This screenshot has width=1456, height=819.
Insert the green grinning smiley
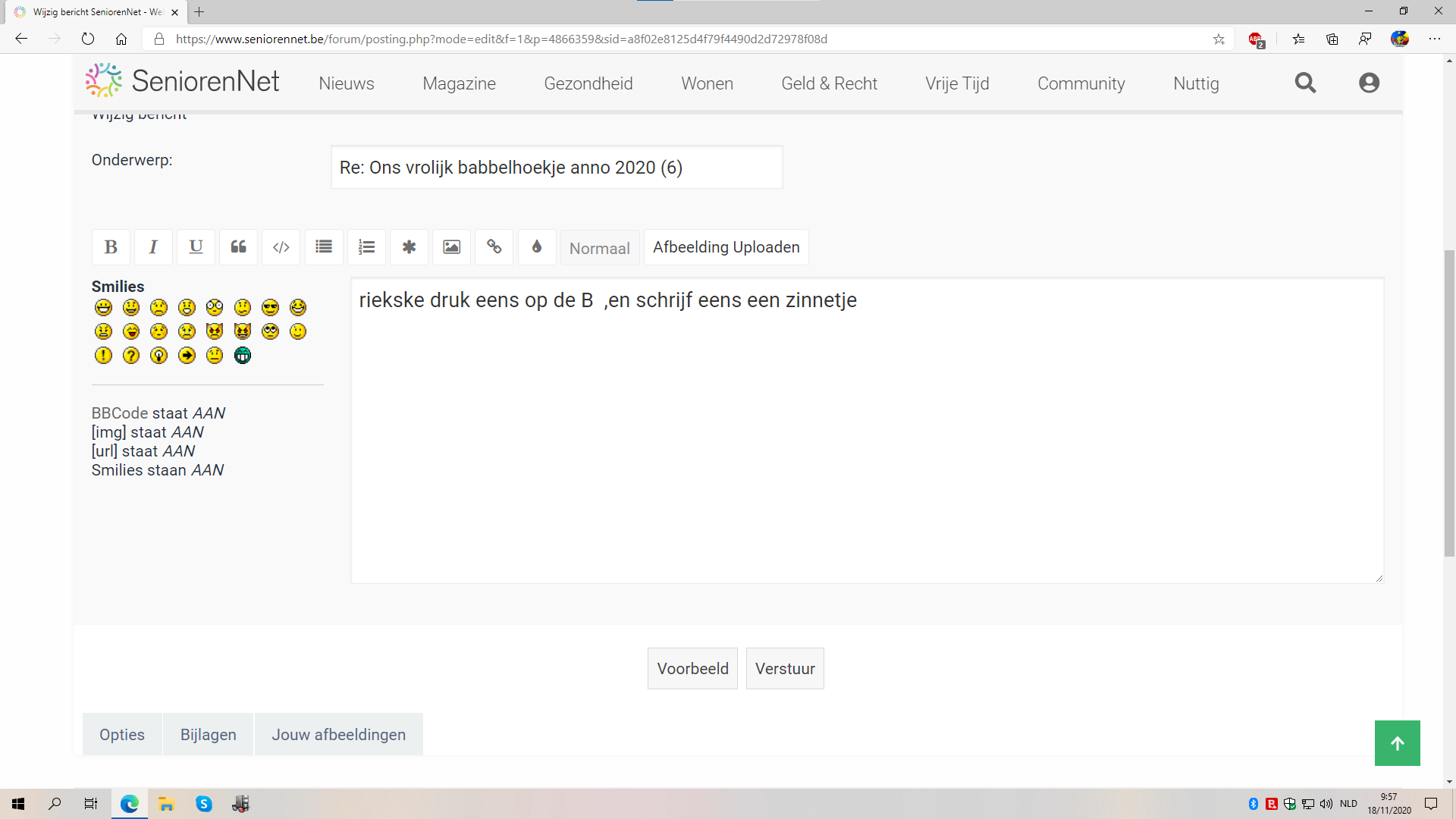coord(243,356)
